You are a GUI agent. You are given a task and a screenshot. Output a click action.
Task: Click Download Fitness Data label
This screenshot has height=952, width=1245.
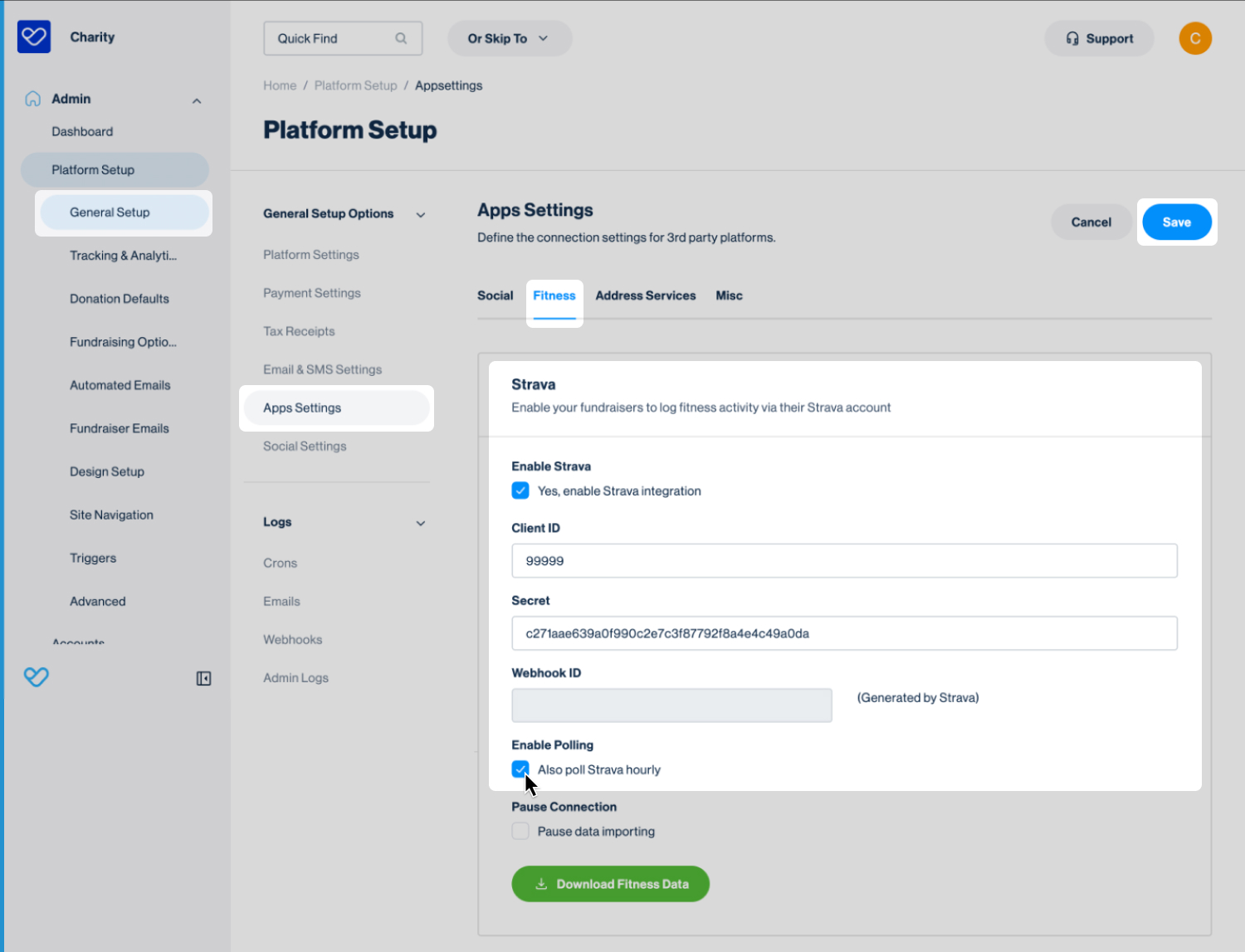tap(622, 884)
